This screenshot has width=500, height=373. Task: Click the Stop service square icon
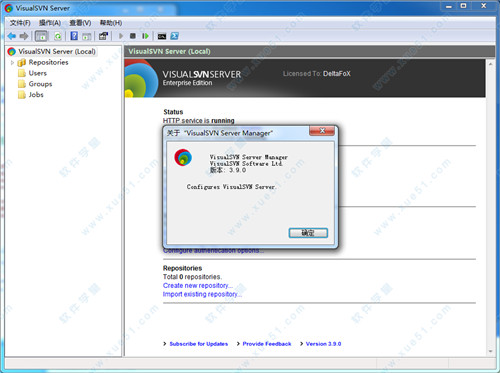[x=133, y=36]
